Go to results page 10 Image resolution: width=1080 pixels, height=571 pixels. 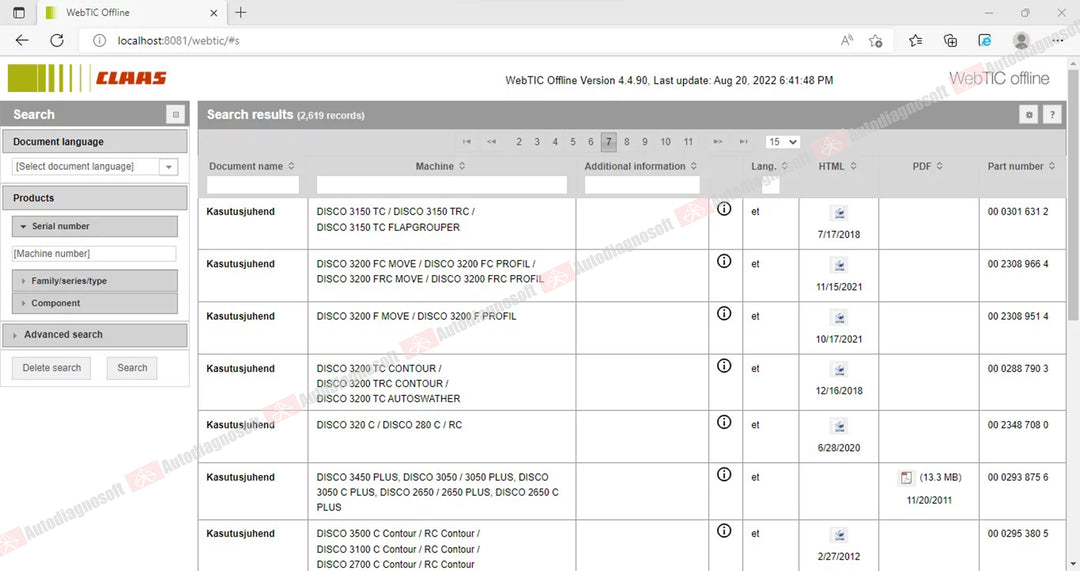click(x=665, y=142)
